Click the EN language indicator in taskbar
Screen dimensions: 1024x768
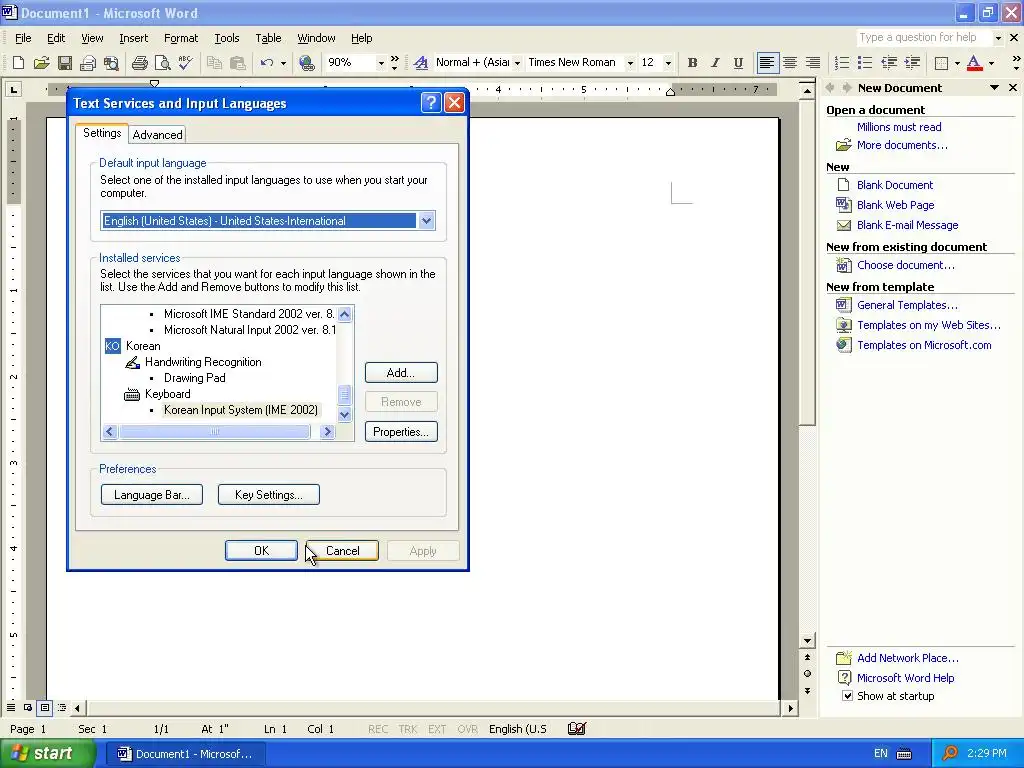pyautogui.click(x=880, y=754)
